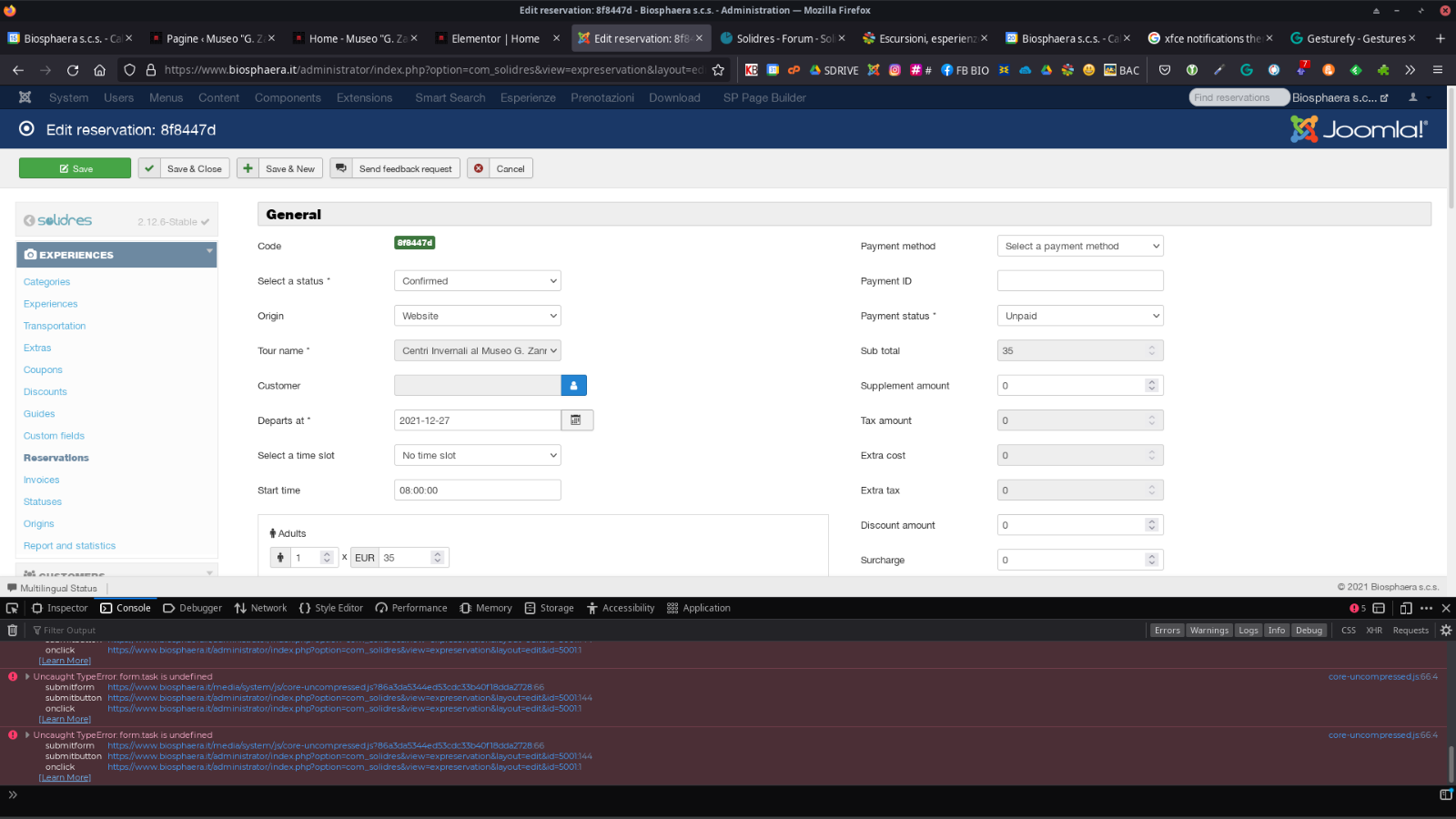The image size is (1456, 819).
Task: Open the Select a status dropdown
Action: pos(477,281)
